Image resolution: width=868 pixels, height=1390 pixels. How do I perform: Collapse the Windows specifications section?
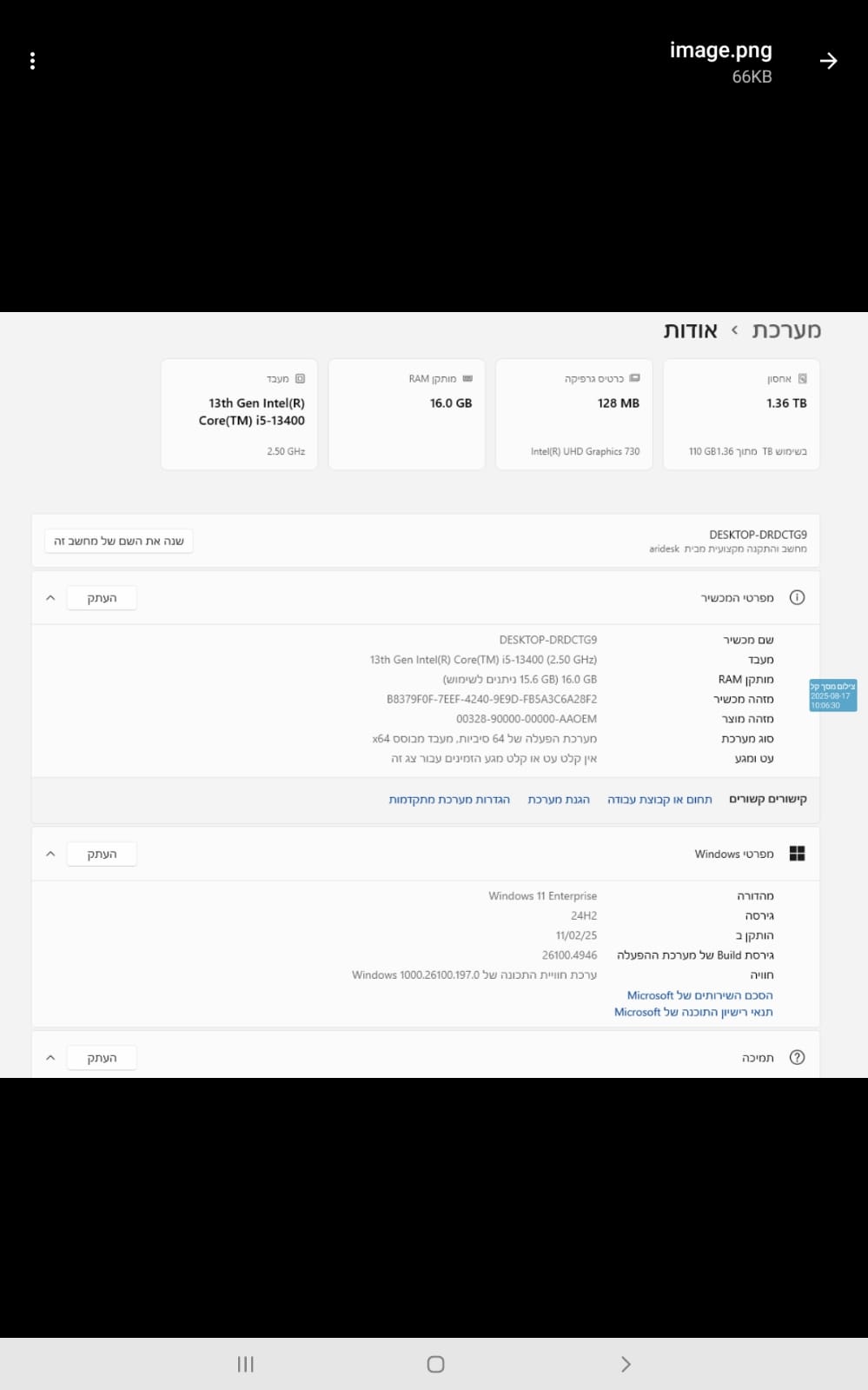(x=50, y=854)
